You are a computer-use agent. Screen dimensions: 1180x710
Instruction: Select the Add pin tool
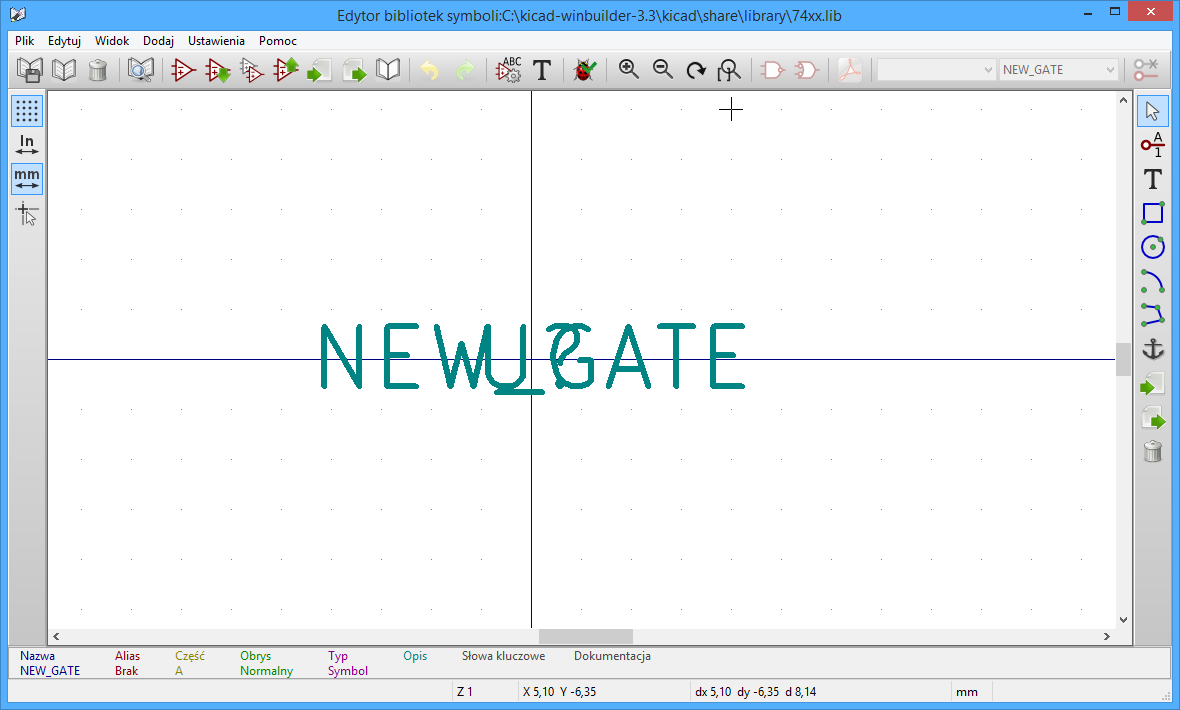[x=1153, y=145]
